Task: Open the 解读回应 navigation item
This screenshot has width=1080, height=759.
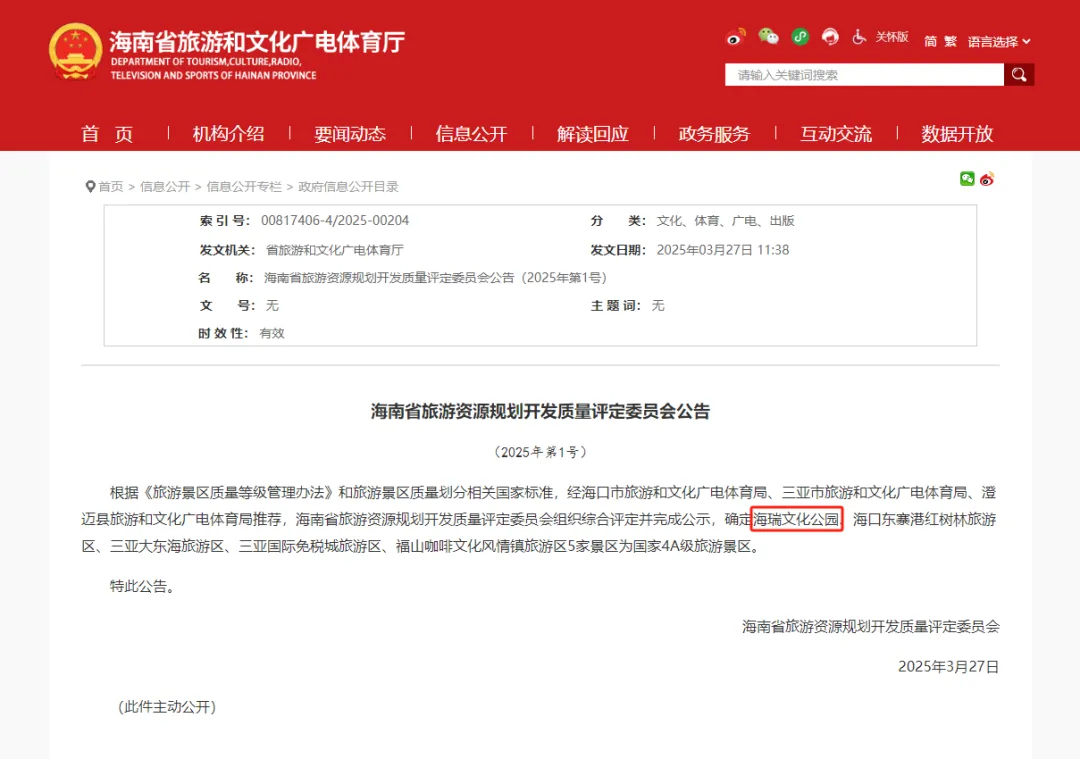Action: 592,134
